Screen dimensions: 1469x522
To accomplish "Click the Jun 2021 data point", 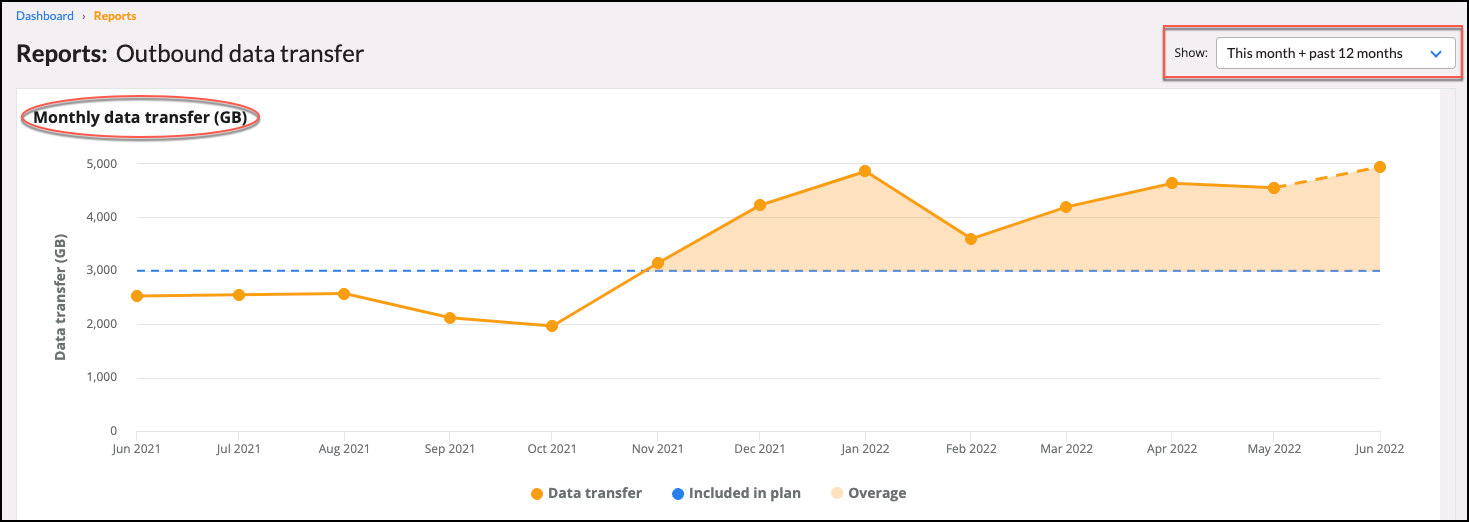I will coord(136,296).
